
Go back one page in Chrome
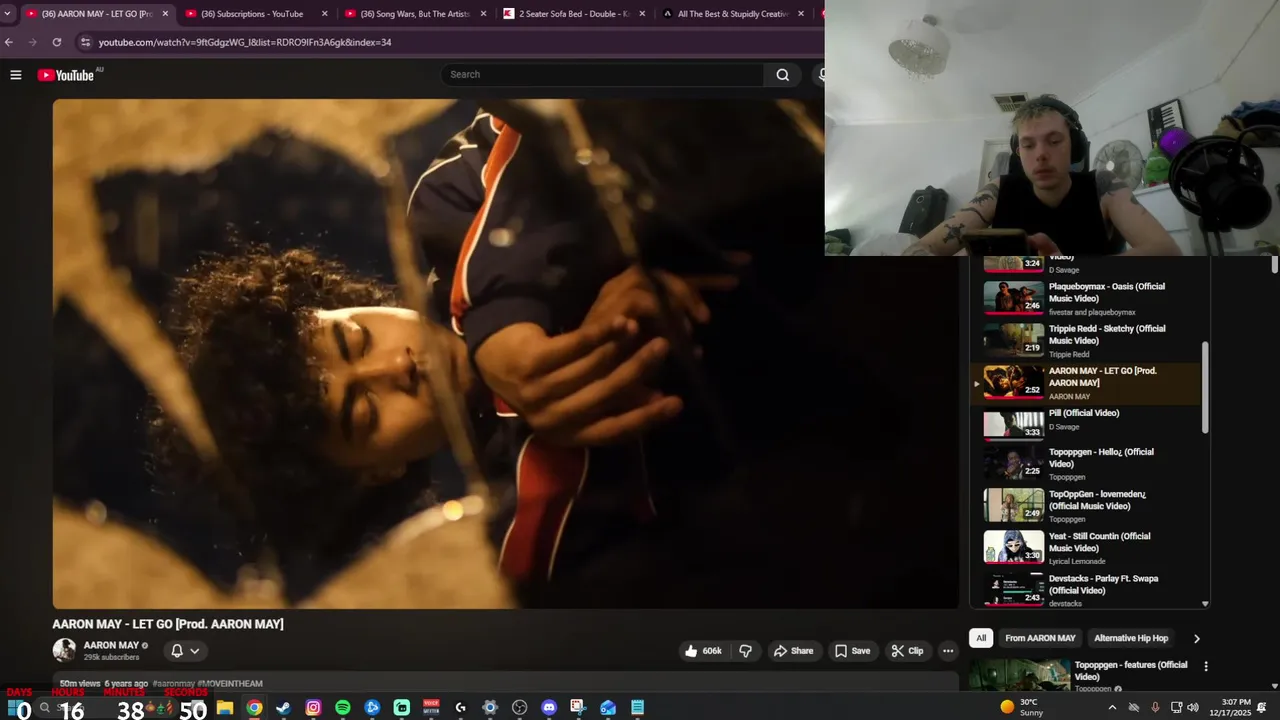coord(9,42)
